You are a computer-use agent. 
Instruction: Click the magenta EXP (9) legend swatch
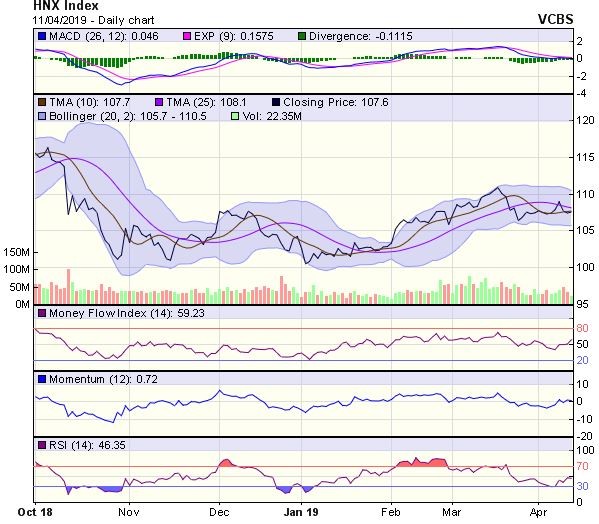[x=187, y=36]
